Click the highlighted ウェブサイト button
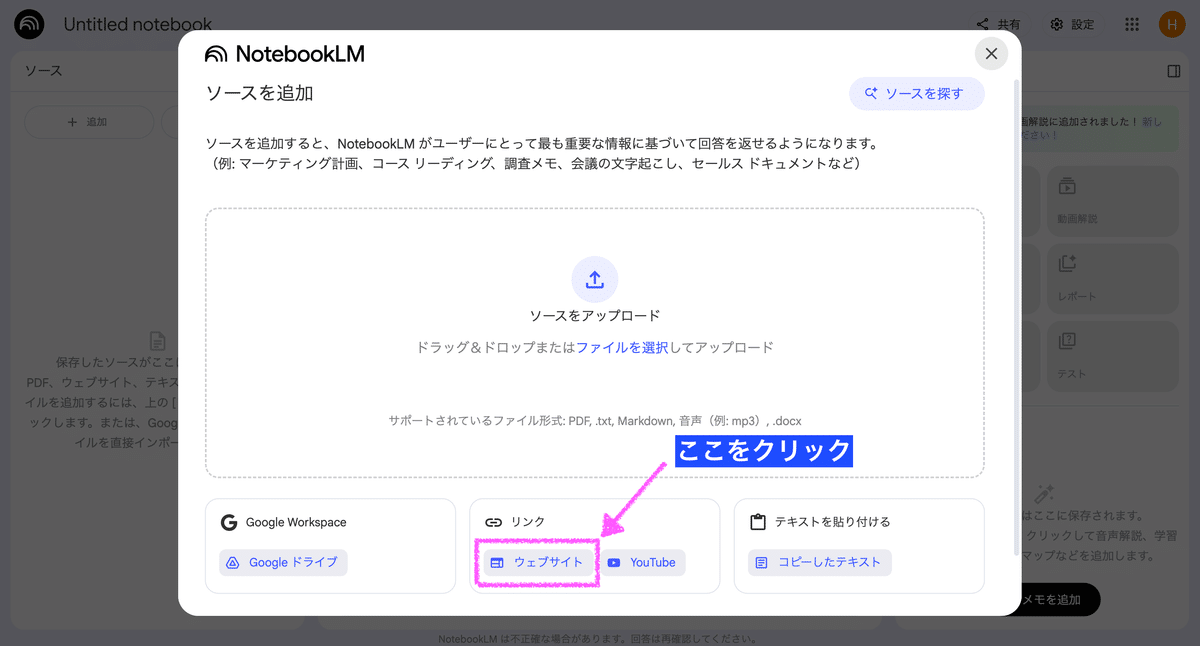 coord(537,562)
